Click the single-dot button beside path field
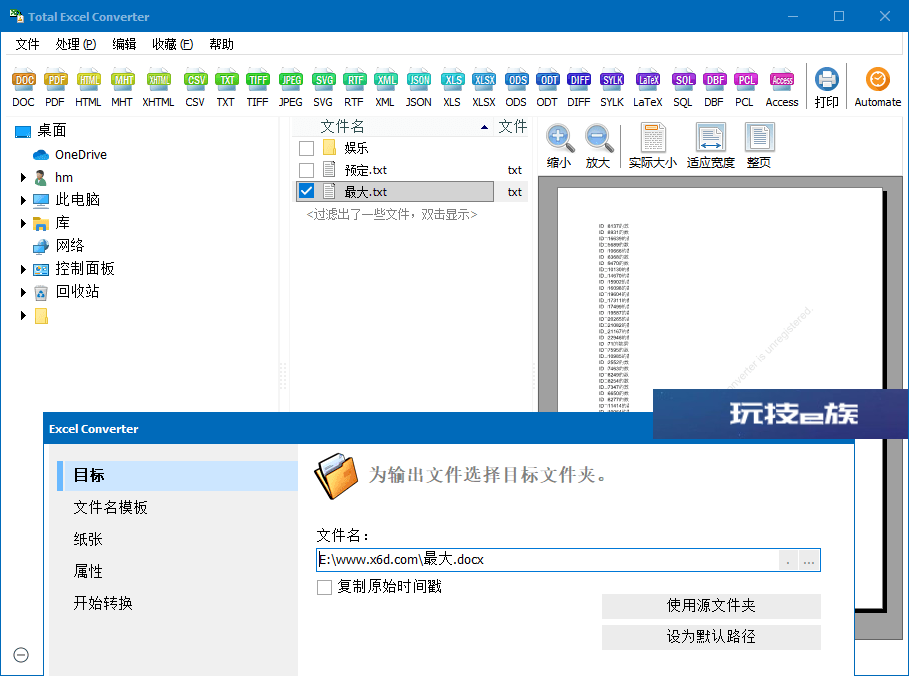Viewport: 909px width, 676px height. click(x=788, y=560)
